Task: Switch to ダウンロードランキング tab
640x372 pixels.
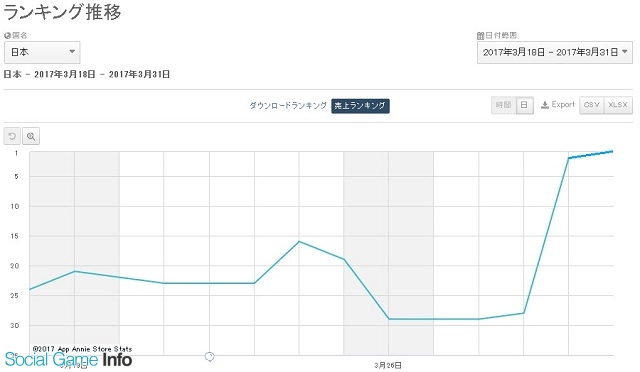Action: [288, 105]
